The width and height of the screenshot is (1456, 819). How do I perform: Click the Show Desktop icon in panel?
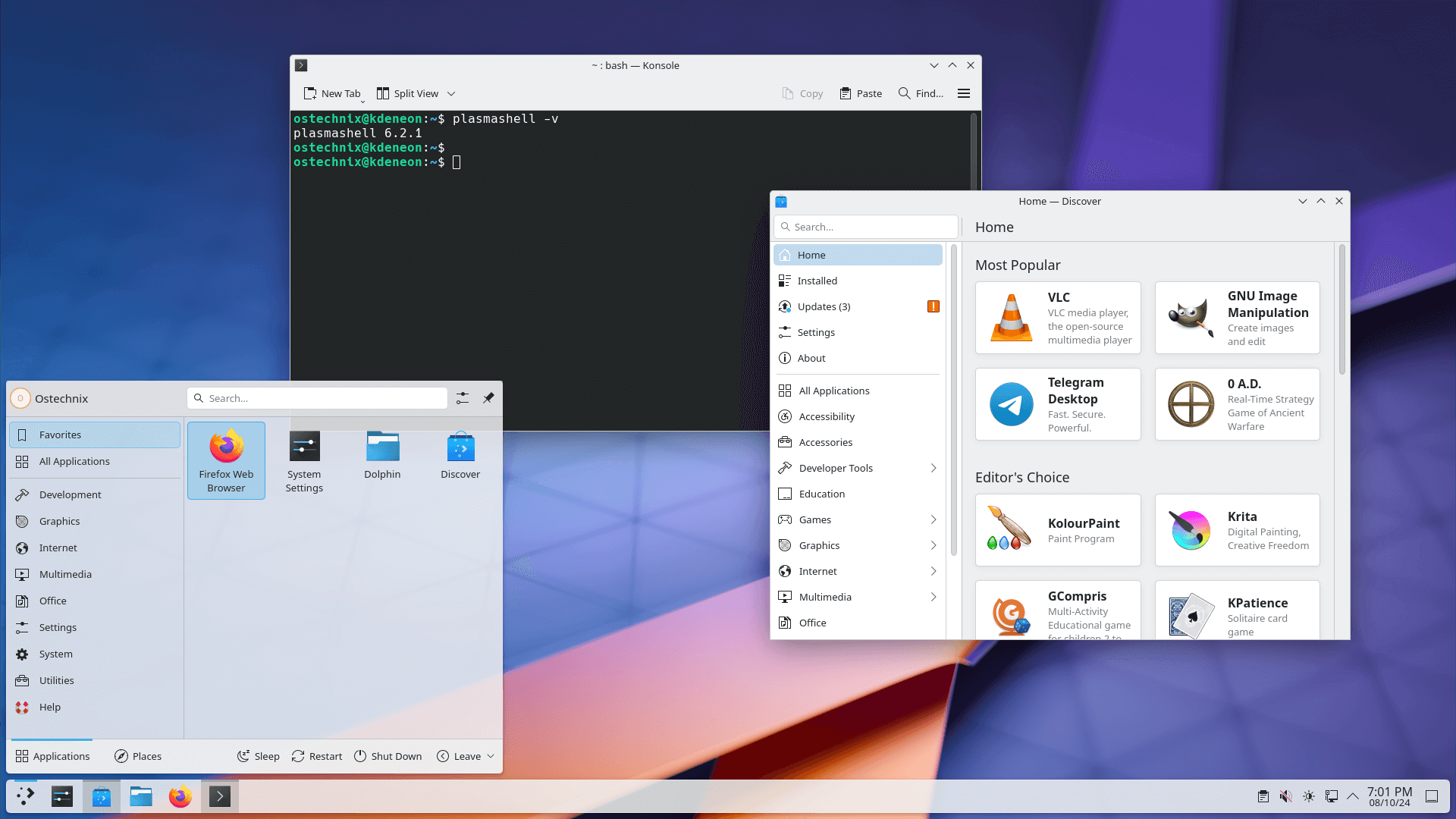1432,796
